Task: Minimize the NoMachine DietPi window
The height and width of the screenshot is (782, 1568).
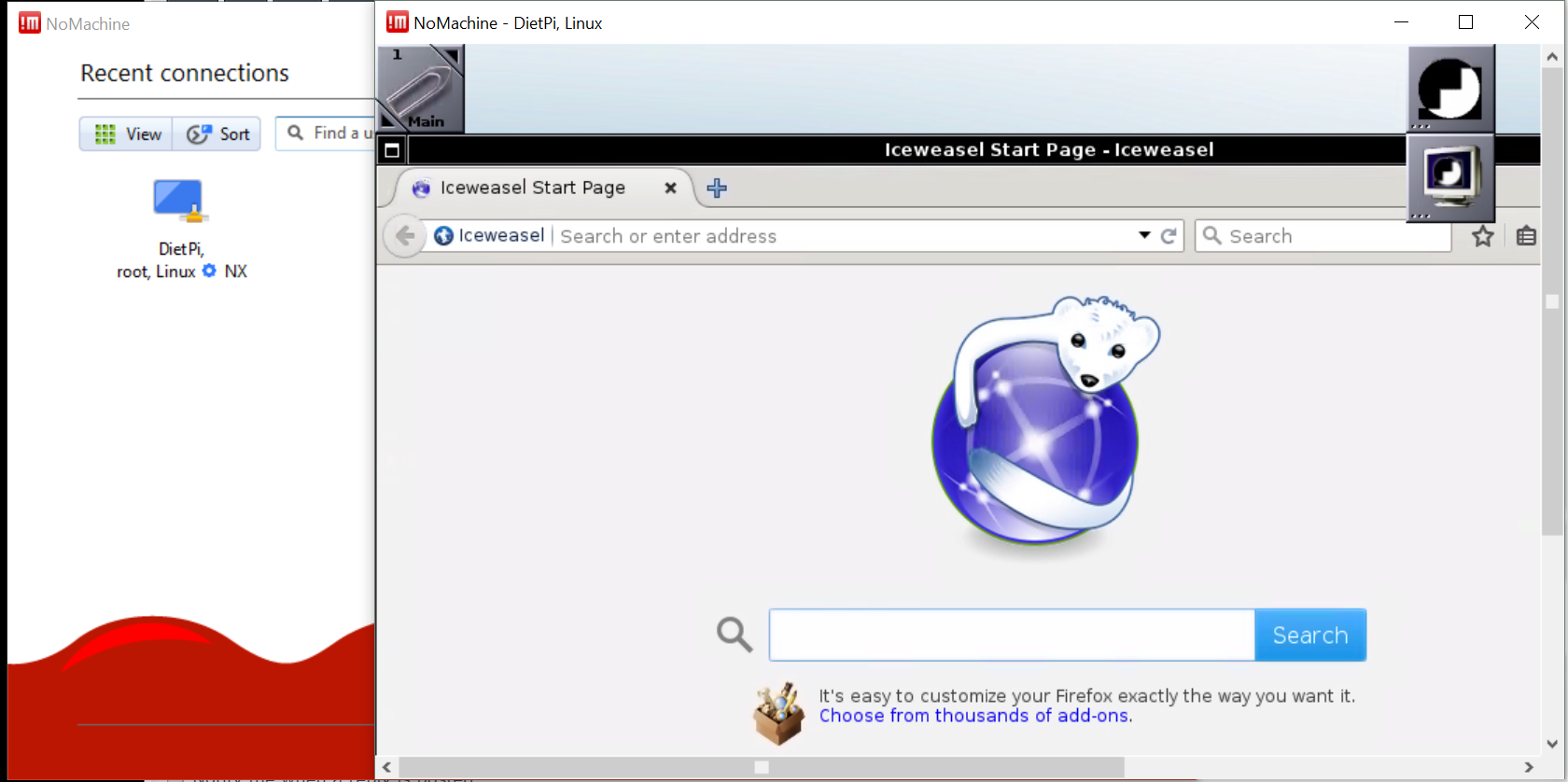Action: pyautogui.click(x=1401, y=22)
